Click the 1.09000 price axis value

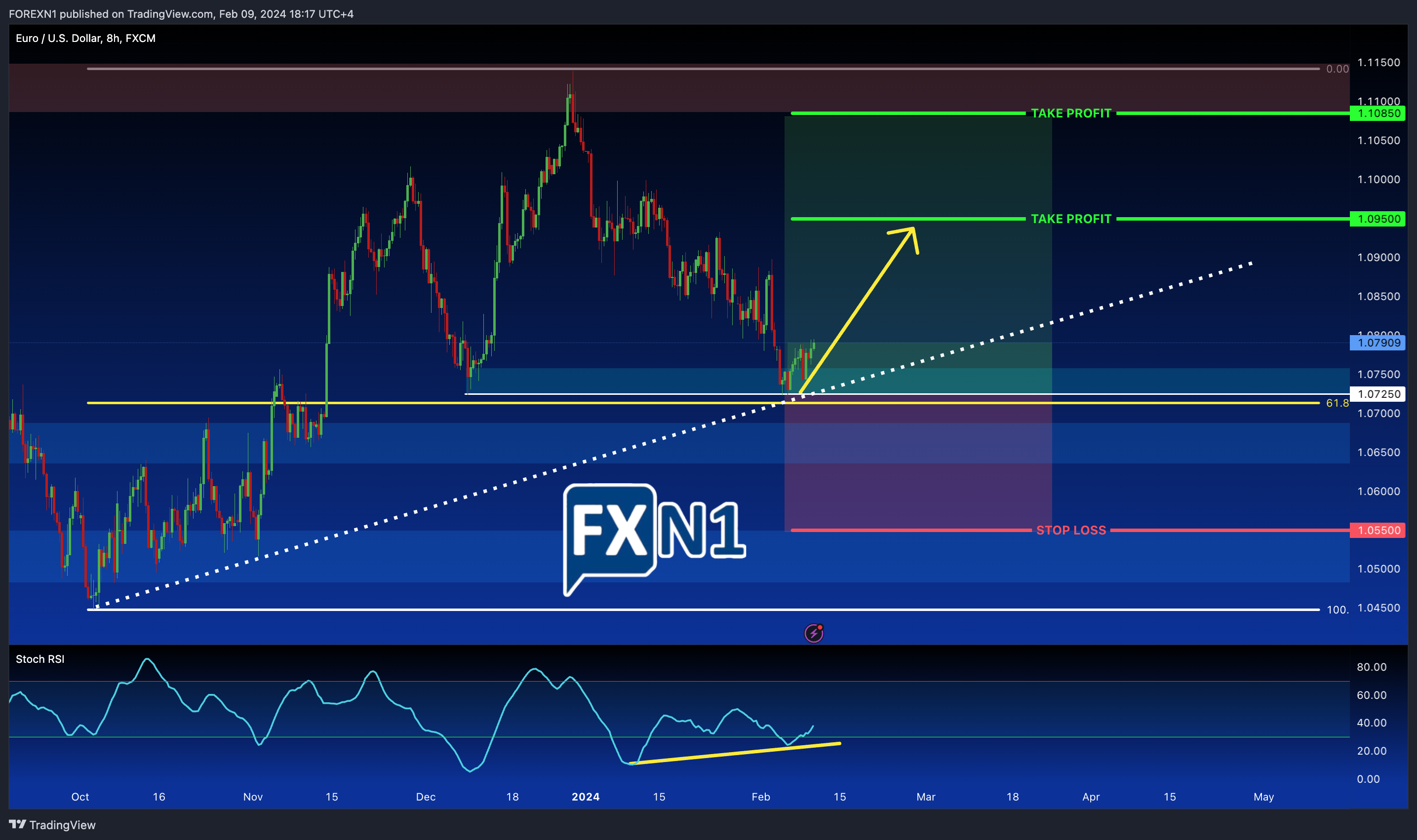(x=1378, y=257)
